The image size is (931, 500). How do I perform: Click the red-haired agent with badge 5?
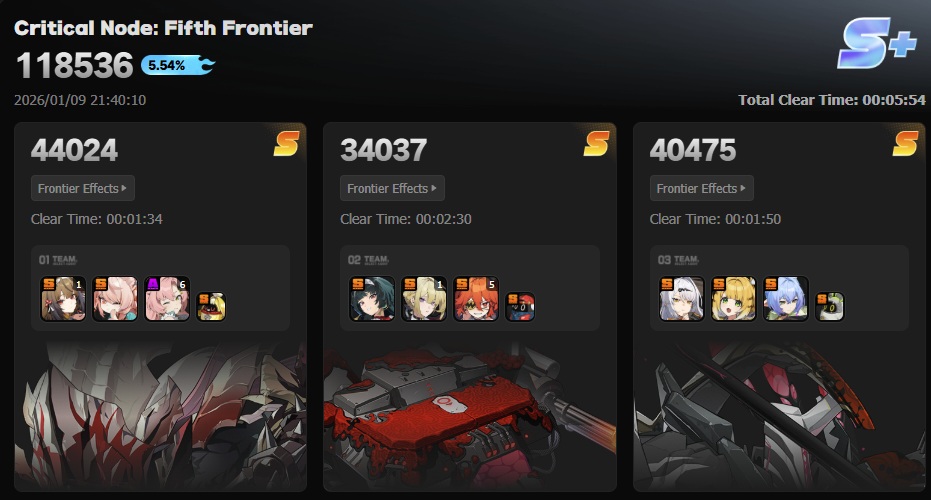[476, 299]
